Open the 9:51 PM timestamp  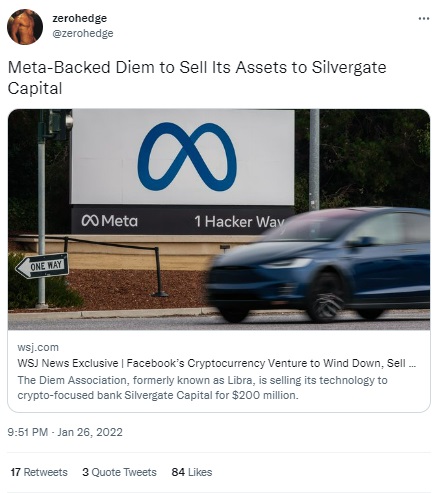coord(28,432)
